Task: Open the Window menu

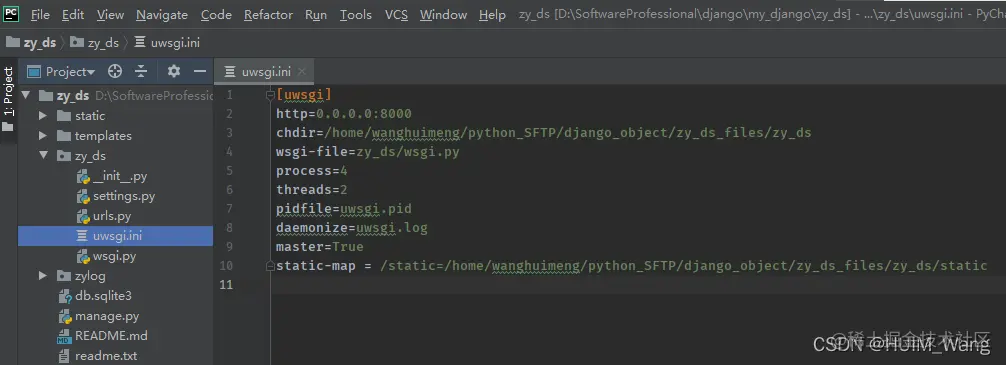Action: [x=443, y=15]
